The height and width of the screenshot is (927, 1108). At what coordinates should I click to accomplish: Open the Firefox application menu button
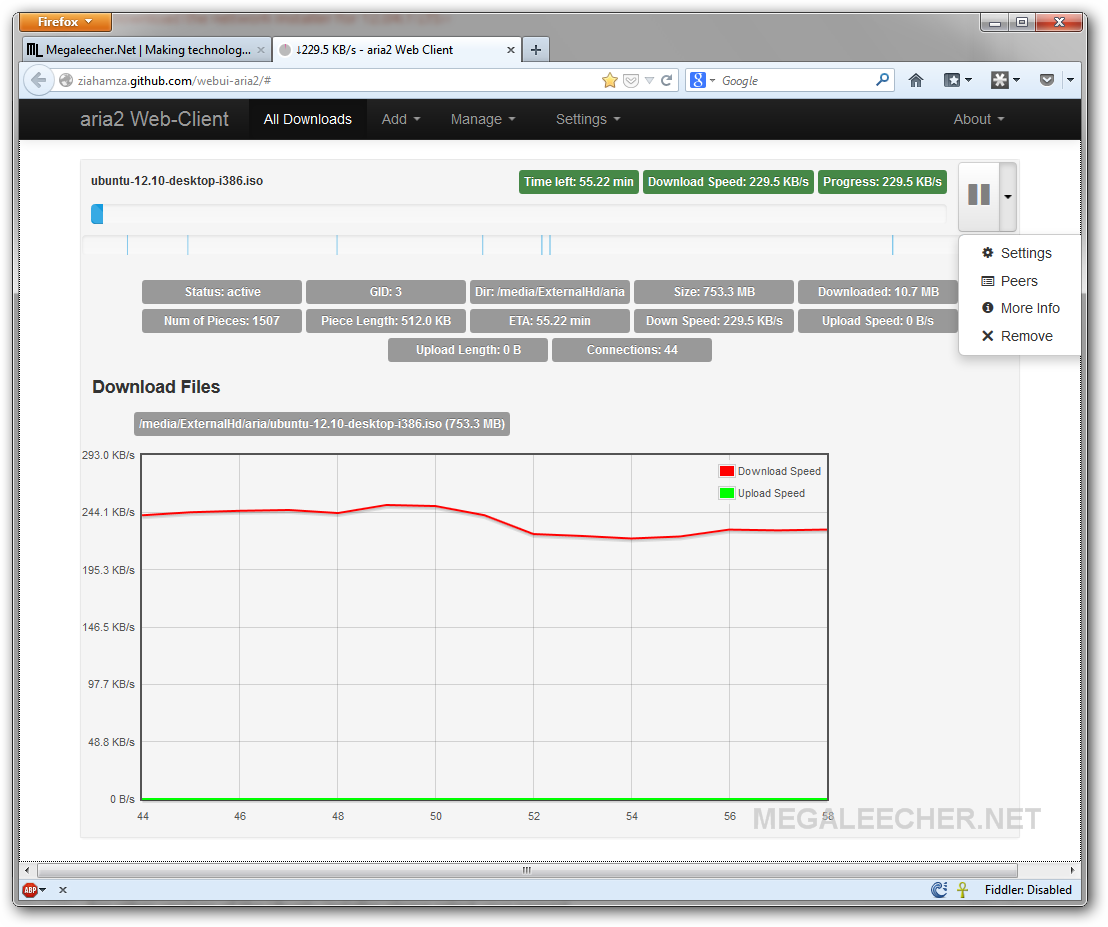tap(65, 22)
